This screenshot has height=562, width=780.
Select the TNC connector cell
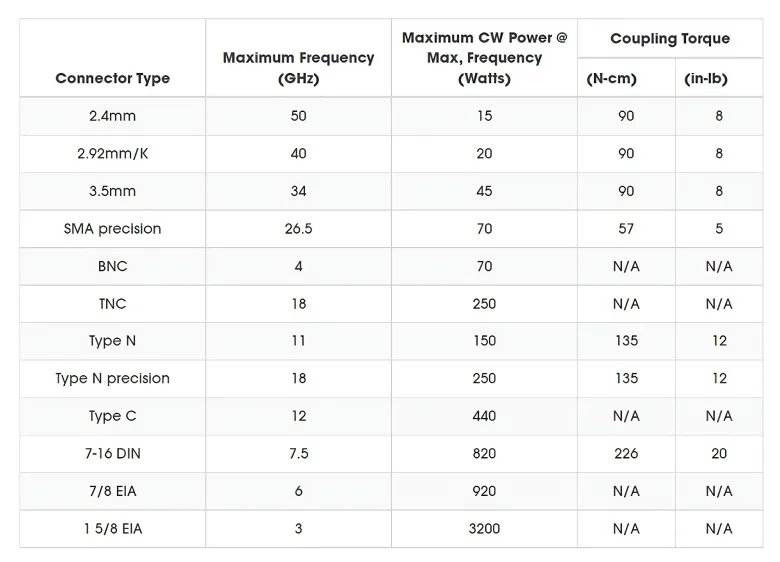112,304
